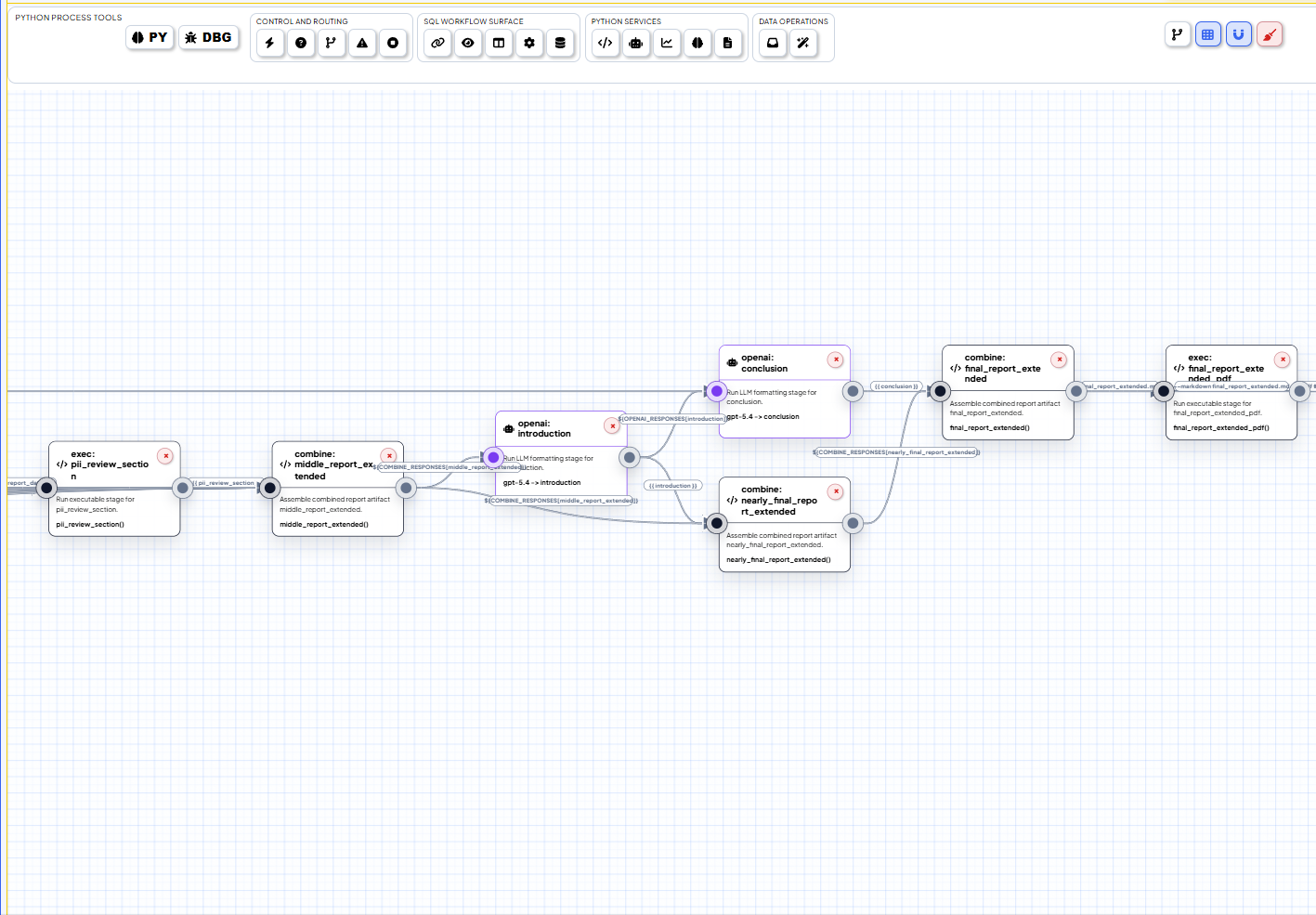Select the eye icon in SQL Workflow Surface

(x=468, y=43)
